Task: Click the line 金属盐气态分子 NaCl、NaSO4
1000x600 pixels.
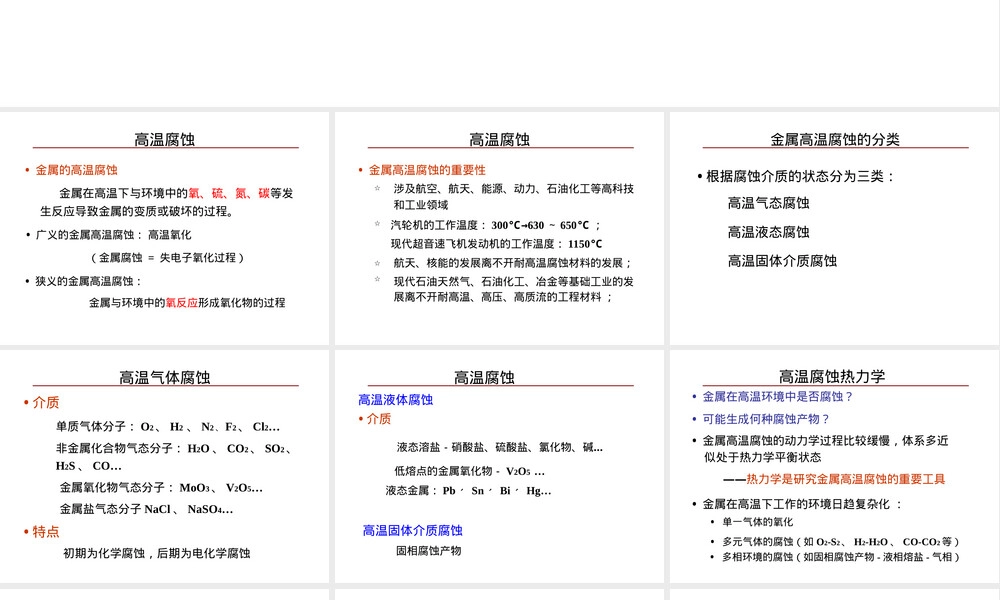Action: point(147,509)
